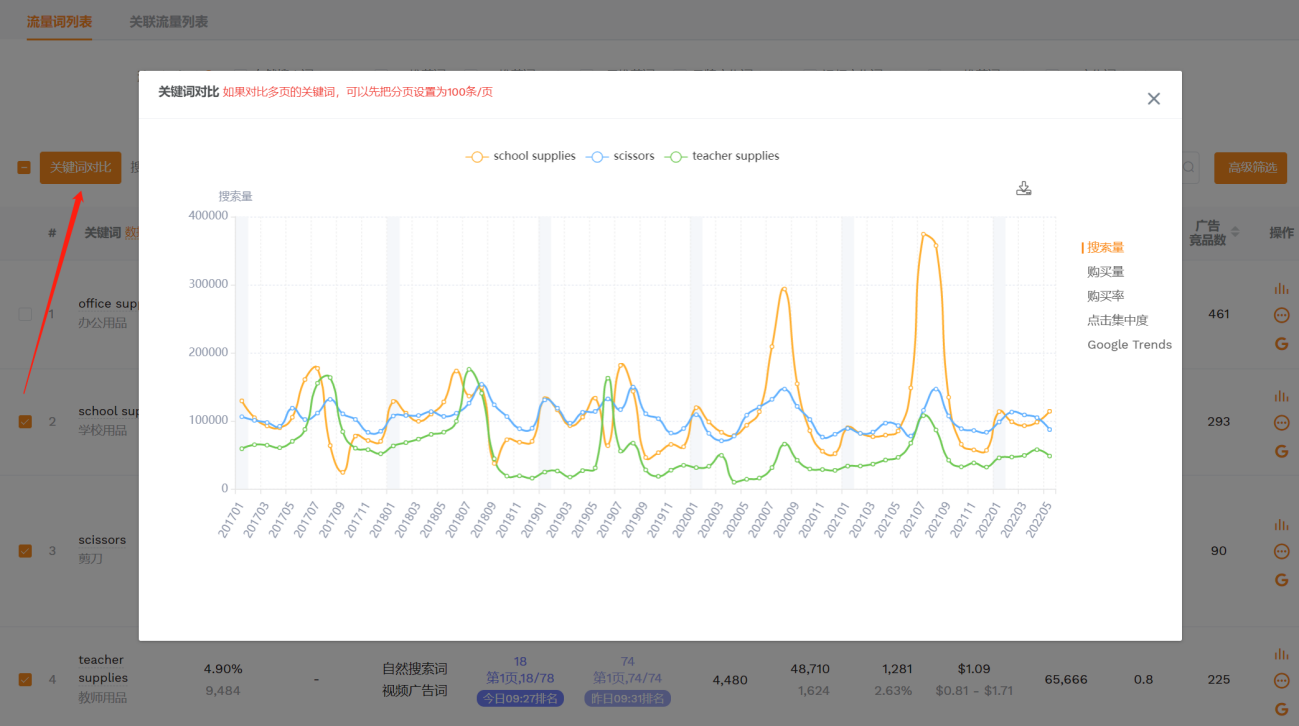This screenshot has height=726, width=1299.
Task: Check the office supplies row checkbox
Action: pyautogui.click(x=25, y=314)
